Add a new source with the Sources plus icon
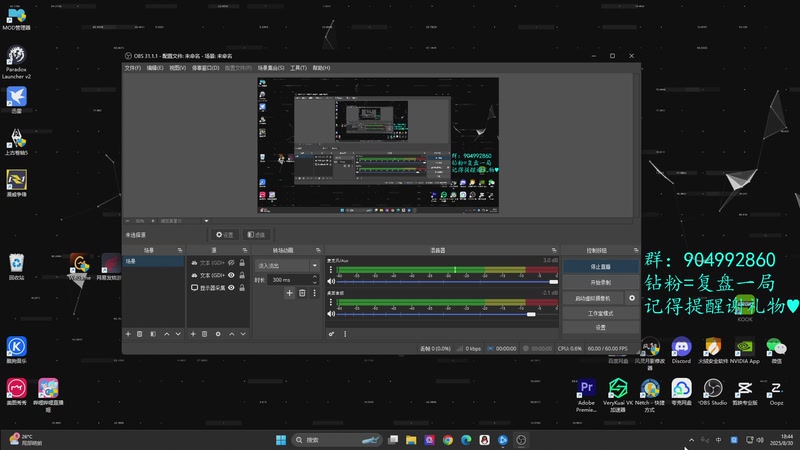Viewport: 800px width, 450px height. pyautogui.click(x=193, y=334)
